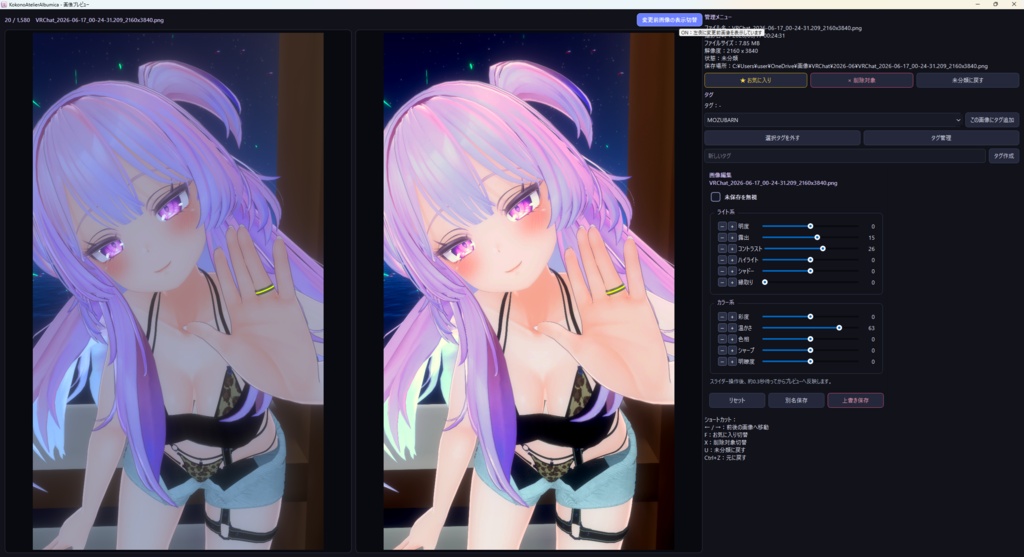Screen dimensions: 1024x557
Task: Increase 明度 with its plus button
Action: coord(732,226)
